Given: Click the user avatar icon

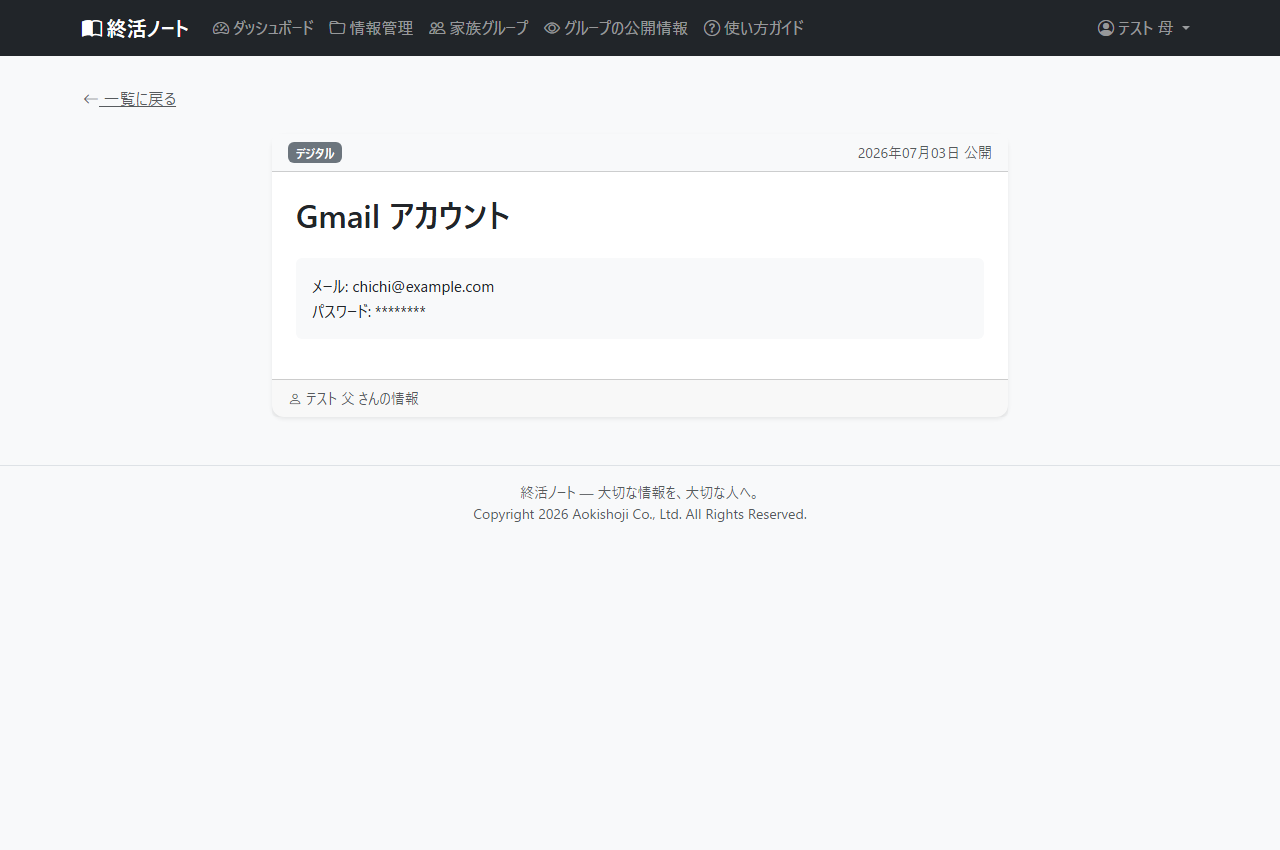Looking at the screenshot, I should click(x=1106, y=28).
